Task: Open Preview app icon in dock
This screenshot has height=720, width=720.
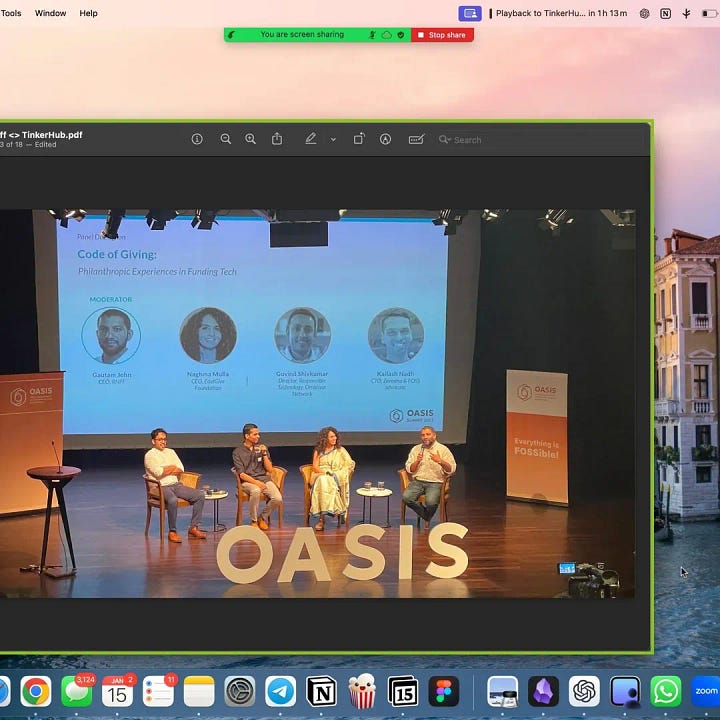Action: point(503,691)
